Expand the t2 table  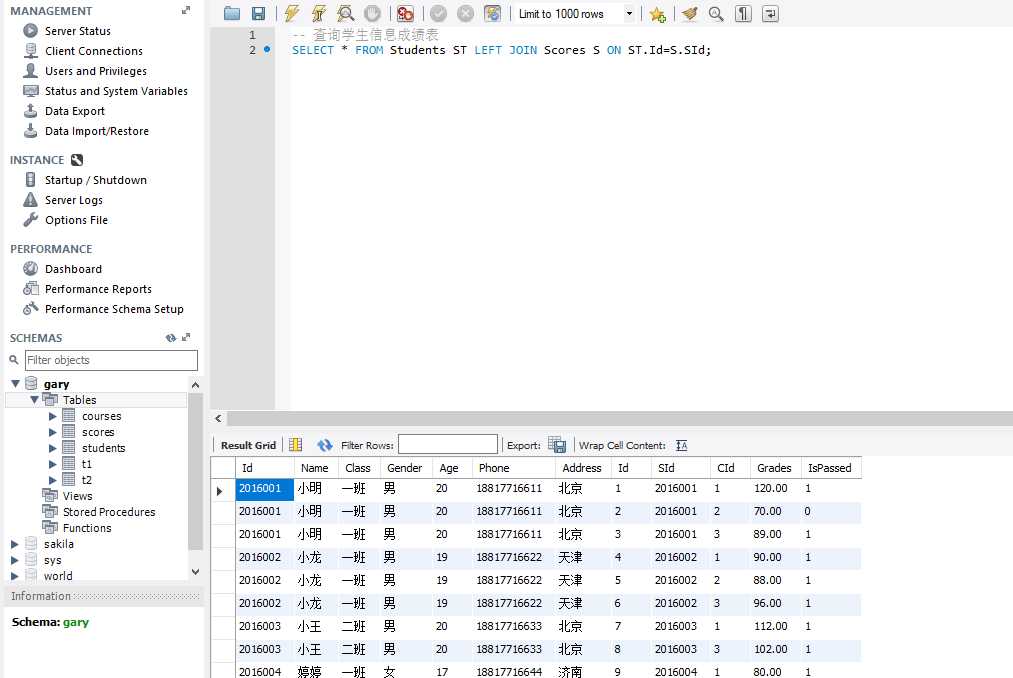(53, 480)
